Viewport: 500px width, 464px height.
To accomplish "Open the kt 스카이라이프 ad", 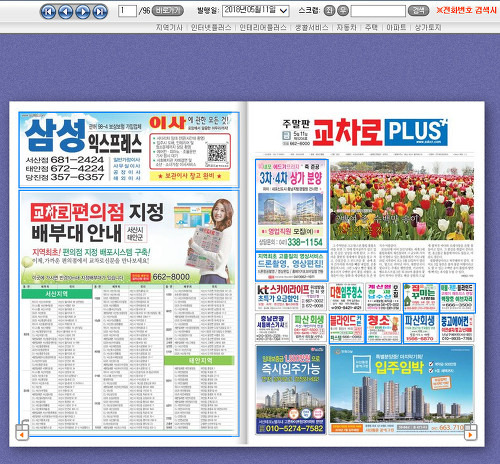I will [290, 297].
